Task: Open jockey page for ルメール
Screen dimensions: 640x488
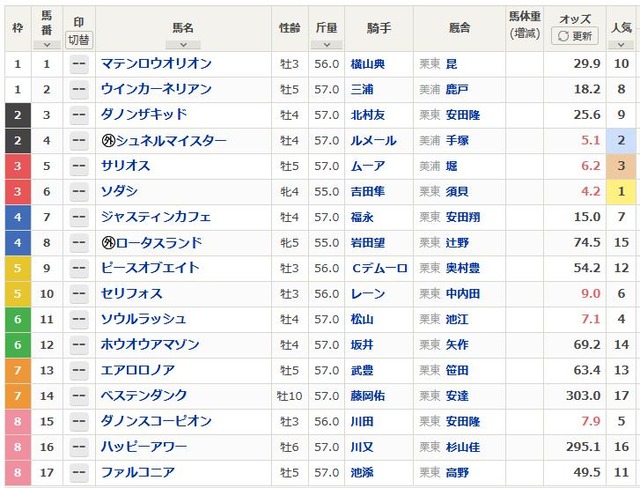Action: tap(373, 140)
